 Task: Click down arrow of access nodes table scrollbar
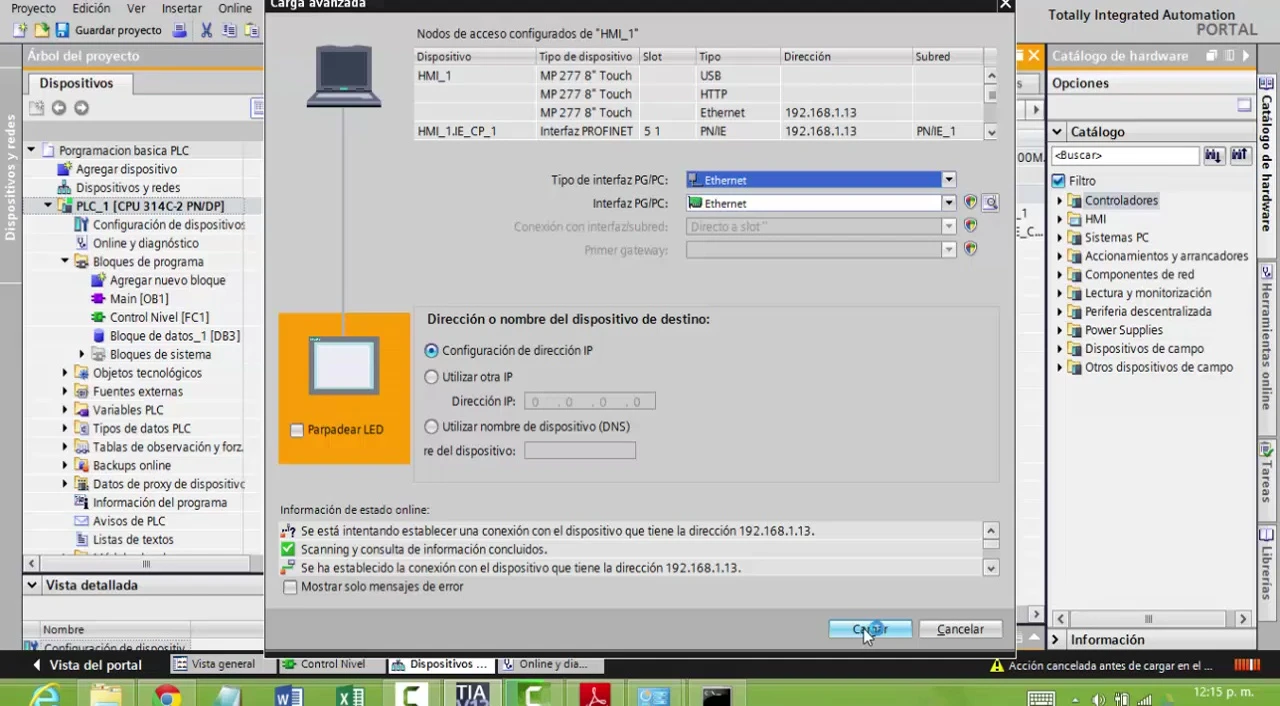991,132
